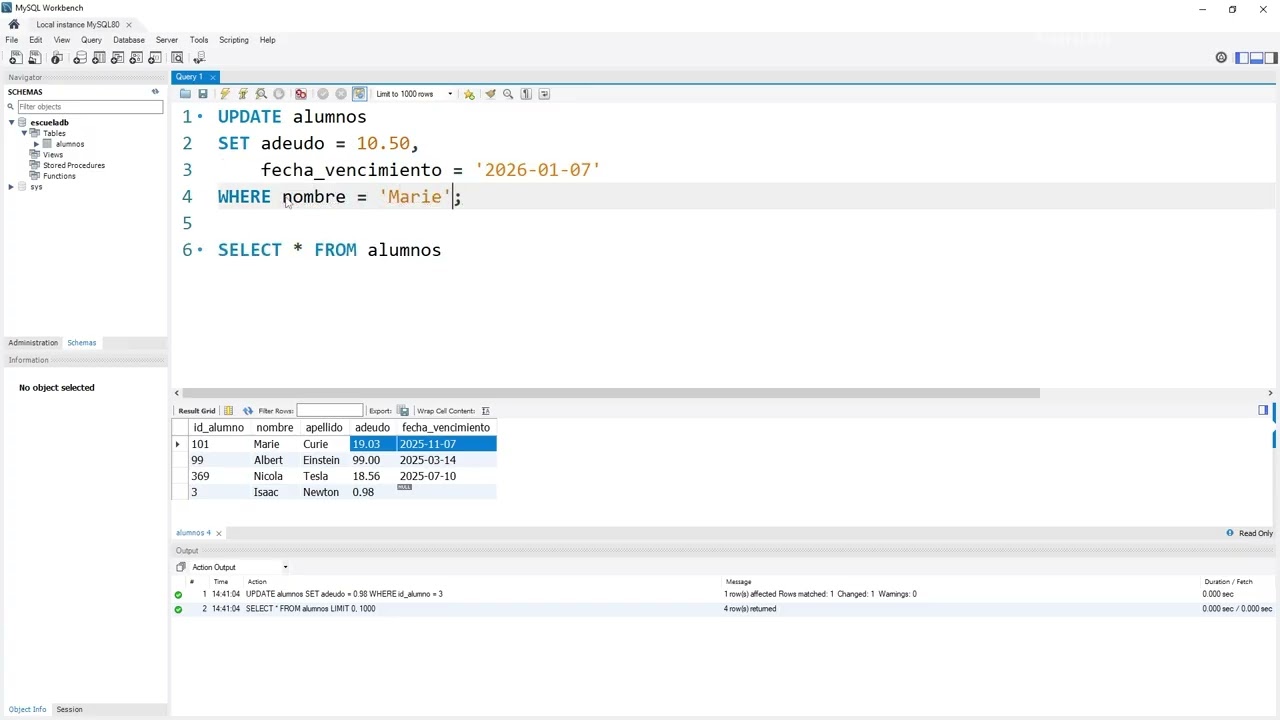Sort by the adeudo column header
The image size is (1280, 720).
pyautogui.click(x=372, y=428)
